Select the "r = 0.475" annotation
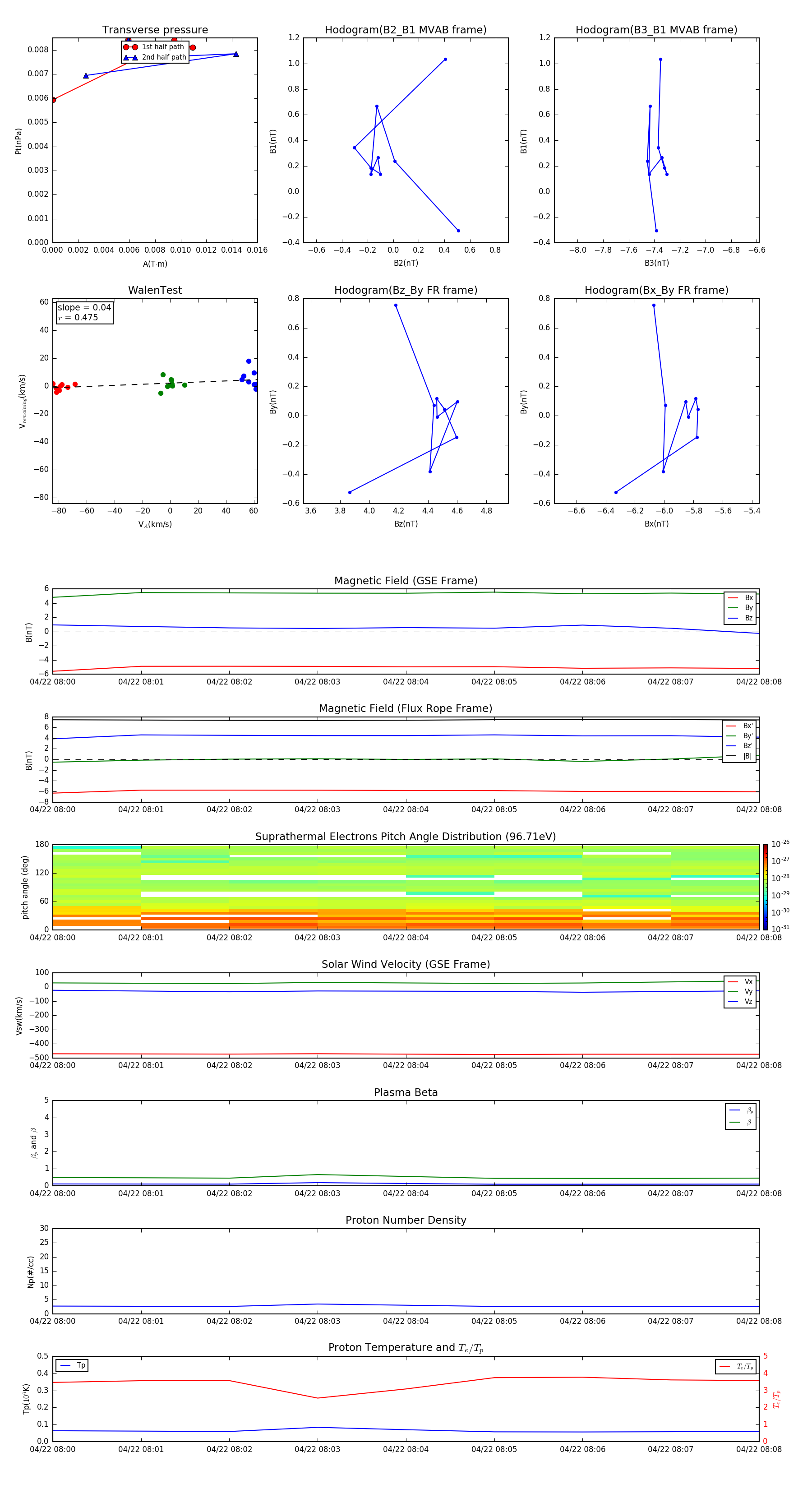Screen dimensions: 812x1489 pos(78,317)
